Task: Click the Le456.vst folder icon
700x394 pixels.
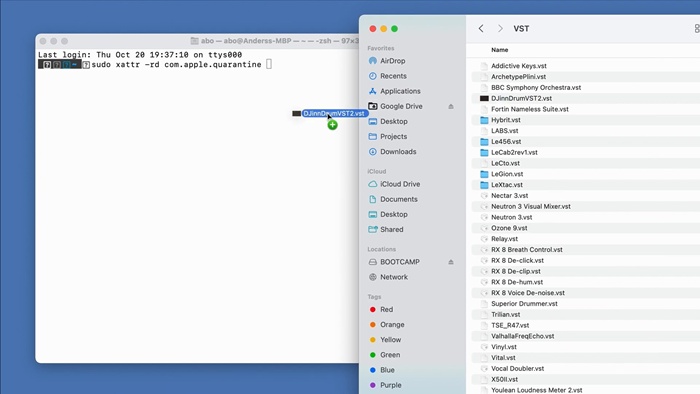Action: 484,141
